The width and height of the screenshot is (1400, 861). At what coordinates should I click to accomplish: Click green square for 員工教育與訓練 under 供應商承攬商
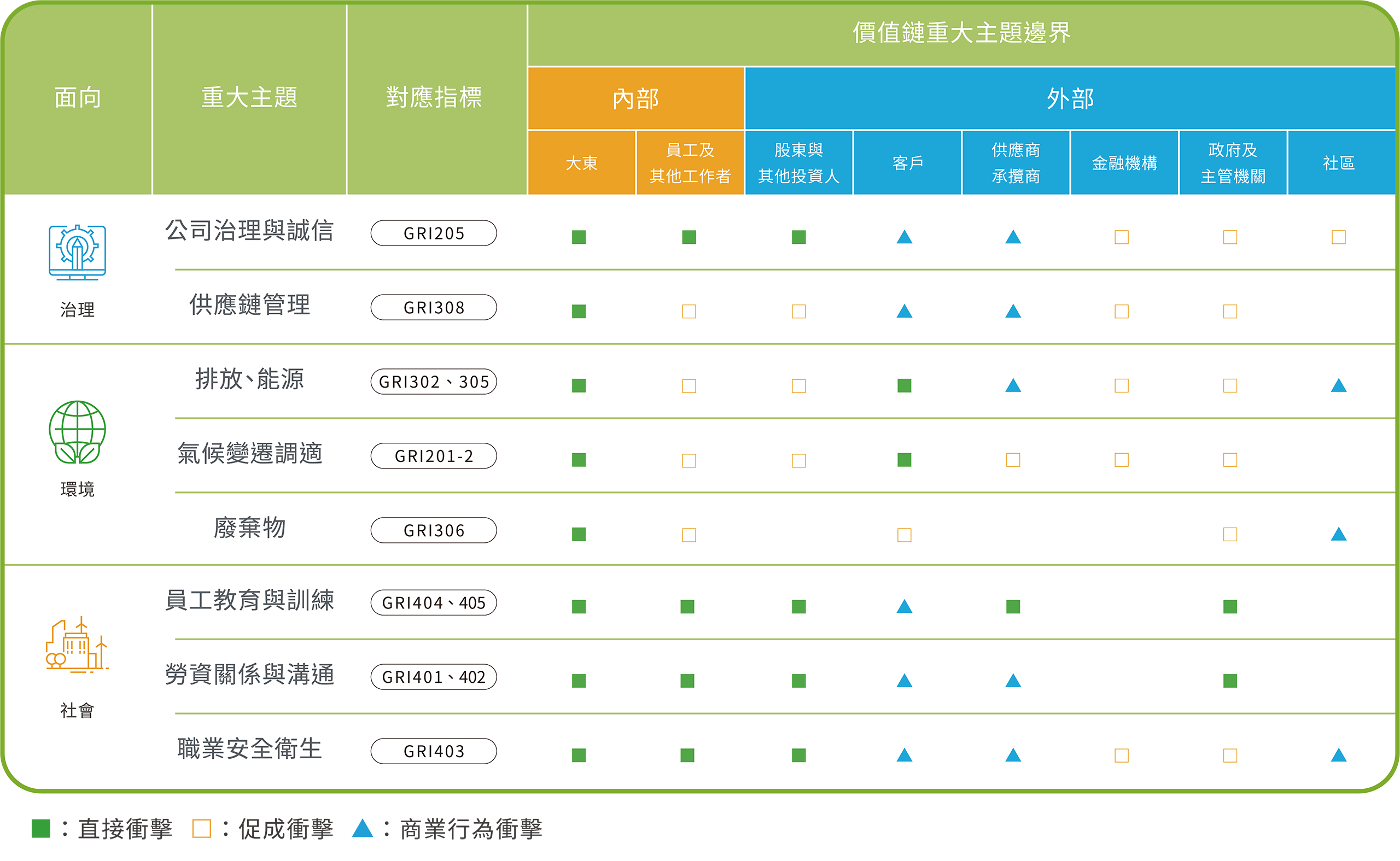(x=1013, y=606)
